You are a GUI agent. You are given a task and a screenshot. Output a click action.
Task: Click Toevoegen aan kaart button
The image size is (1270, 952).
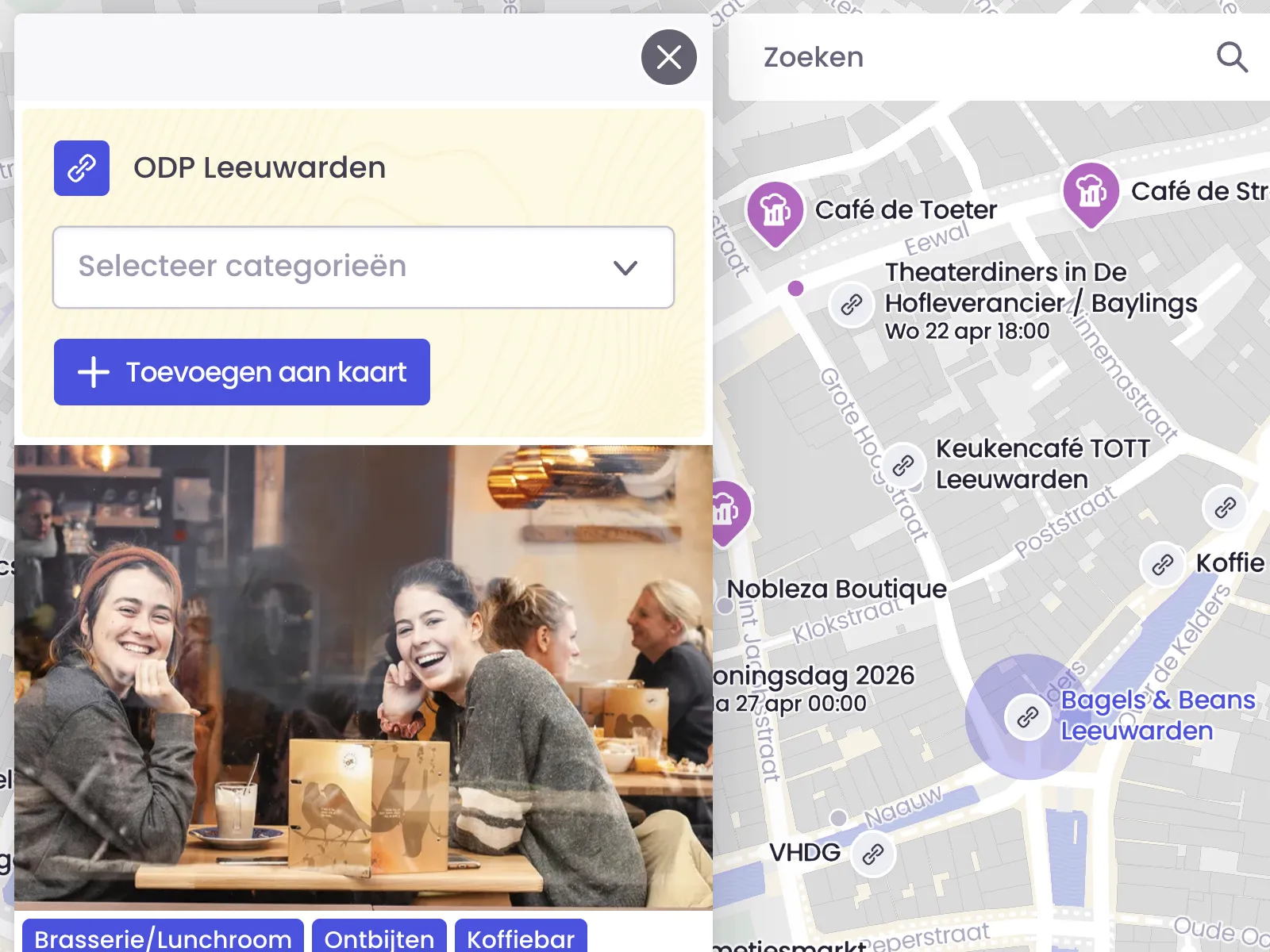coord(242,372)
